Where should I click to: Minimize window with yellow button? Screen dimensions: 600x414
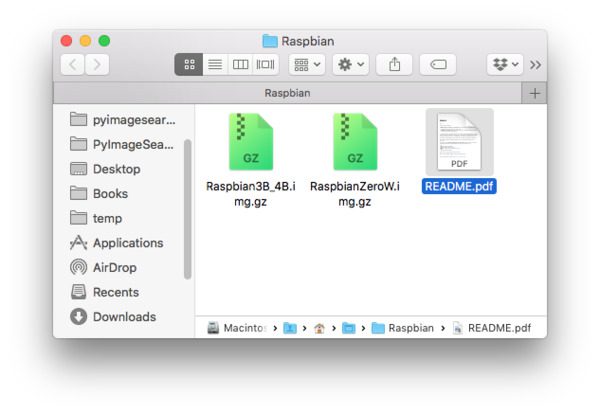pos(85,41)
